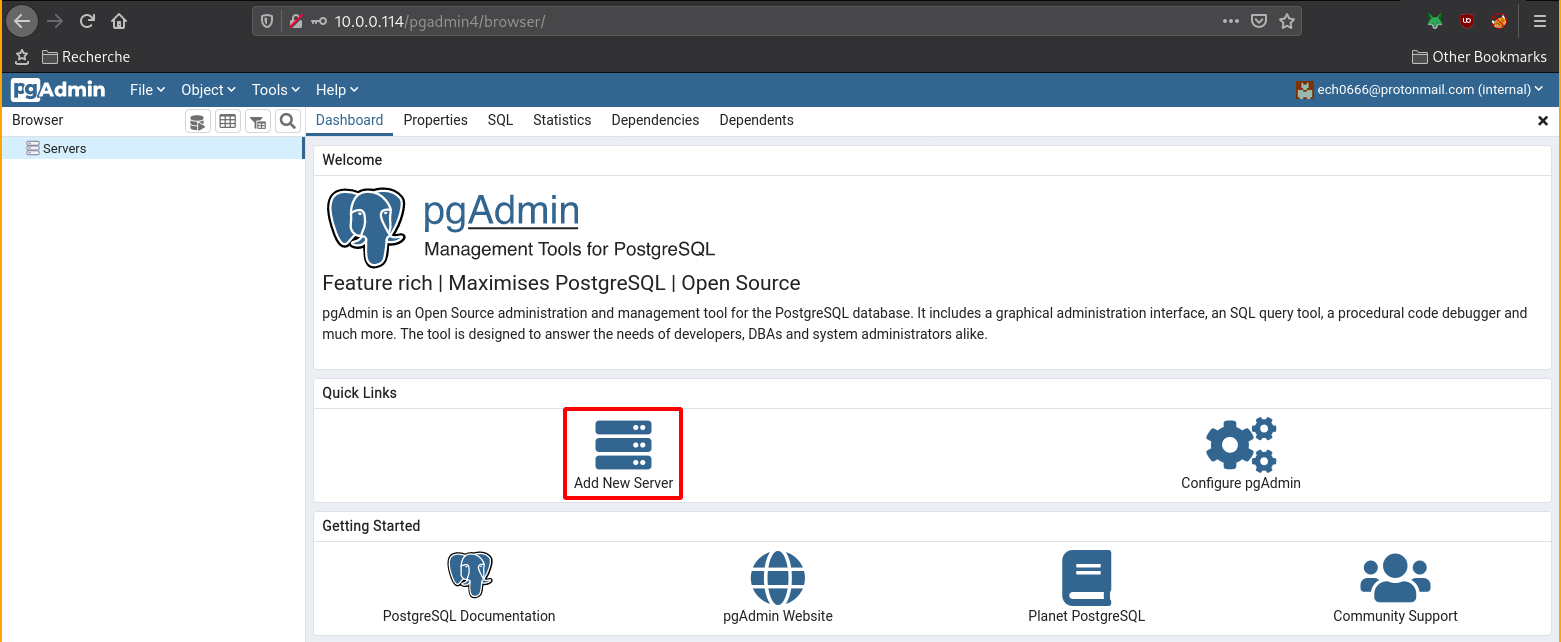Click the Community Support text link
Viewport: 1561px width, 642px height.
click(x=1395, y=616)
